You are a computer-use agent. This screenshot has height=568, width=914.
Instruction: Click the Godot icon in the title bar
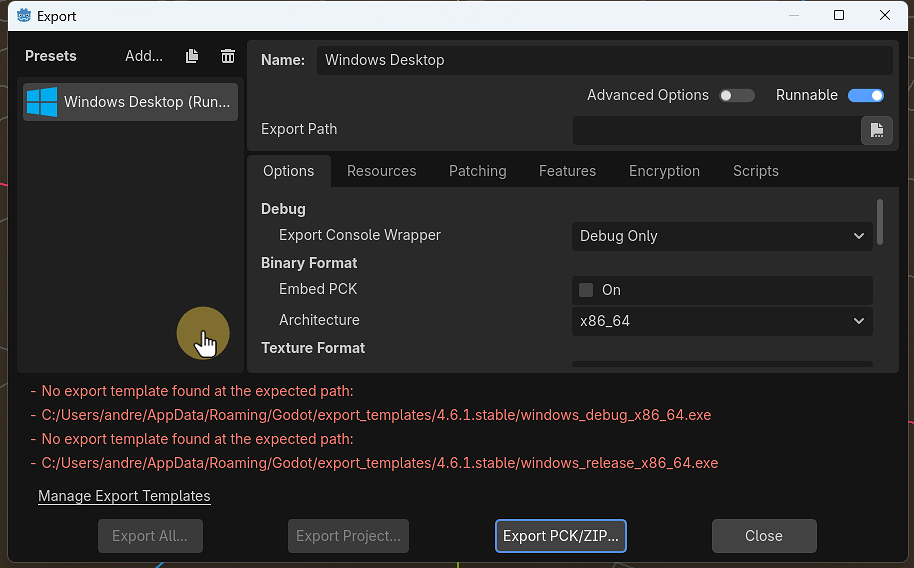(x=24, y=16)
